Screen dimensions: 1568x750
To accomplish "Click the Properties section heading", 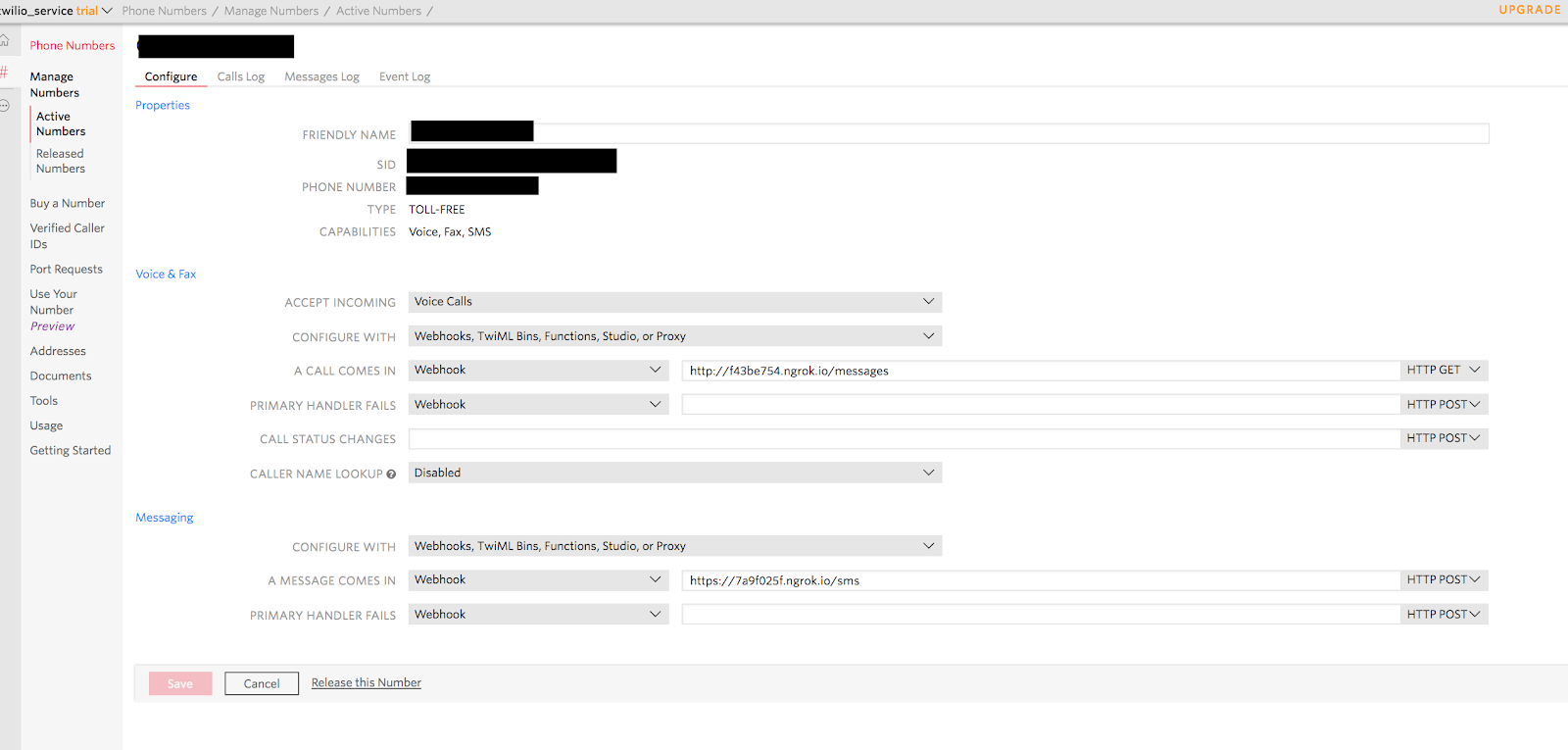I will 163,106.
